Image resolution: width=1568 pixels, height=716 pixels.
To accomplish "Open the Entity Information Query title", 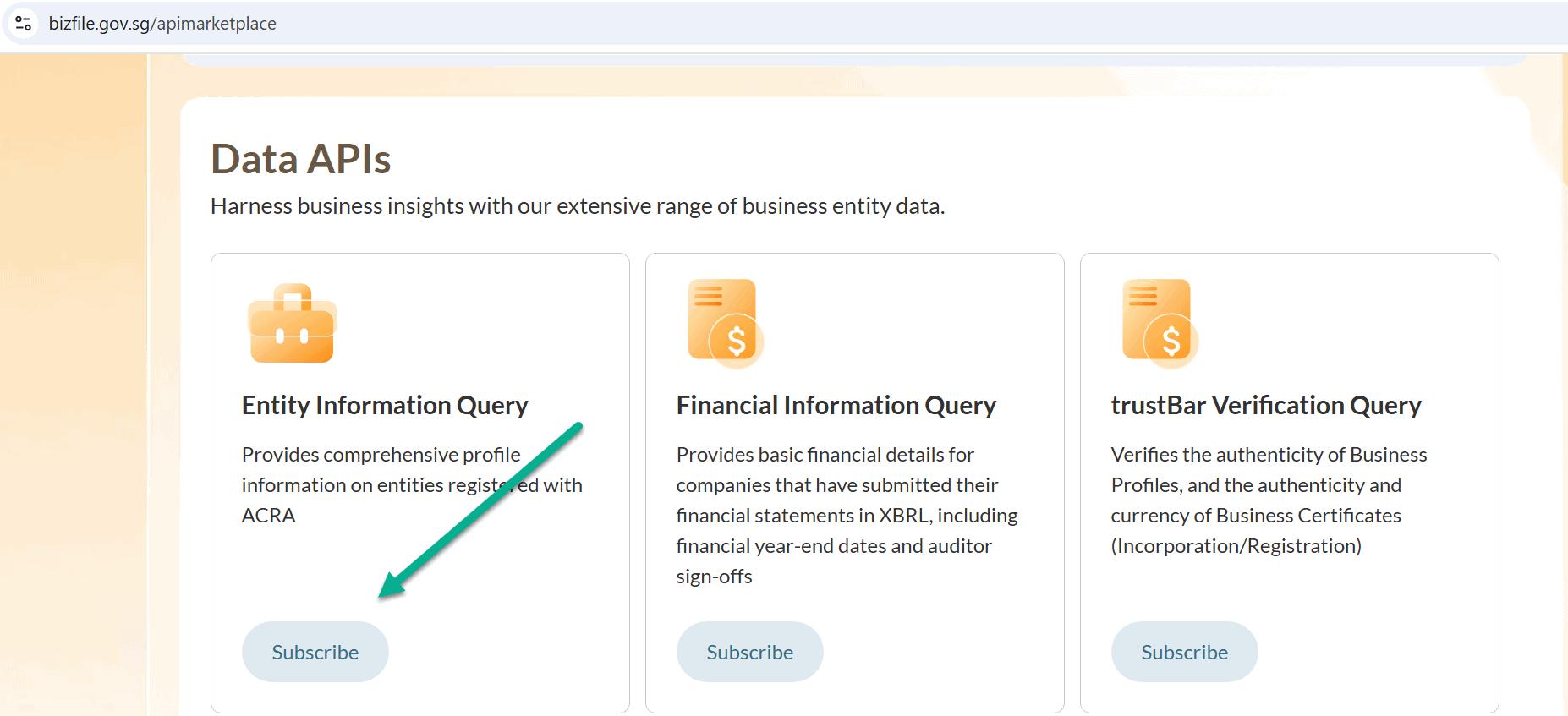I will (x=385, y=406).
